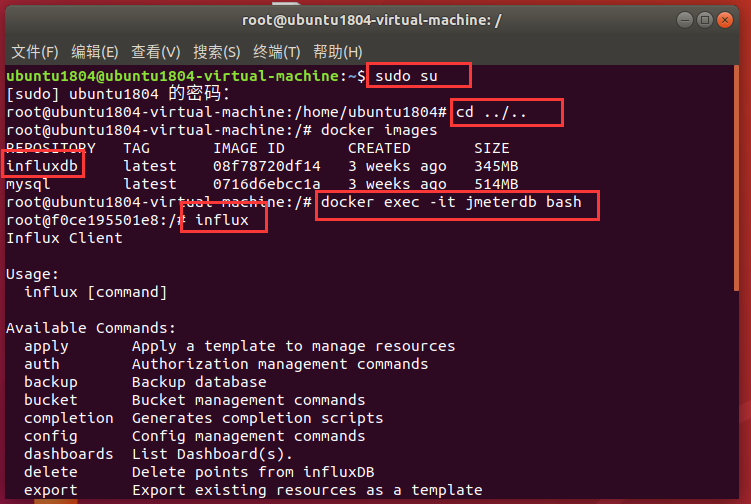Click the '[sudo] ubuntu1804 的密码:' prompt line

click(118, 94)
